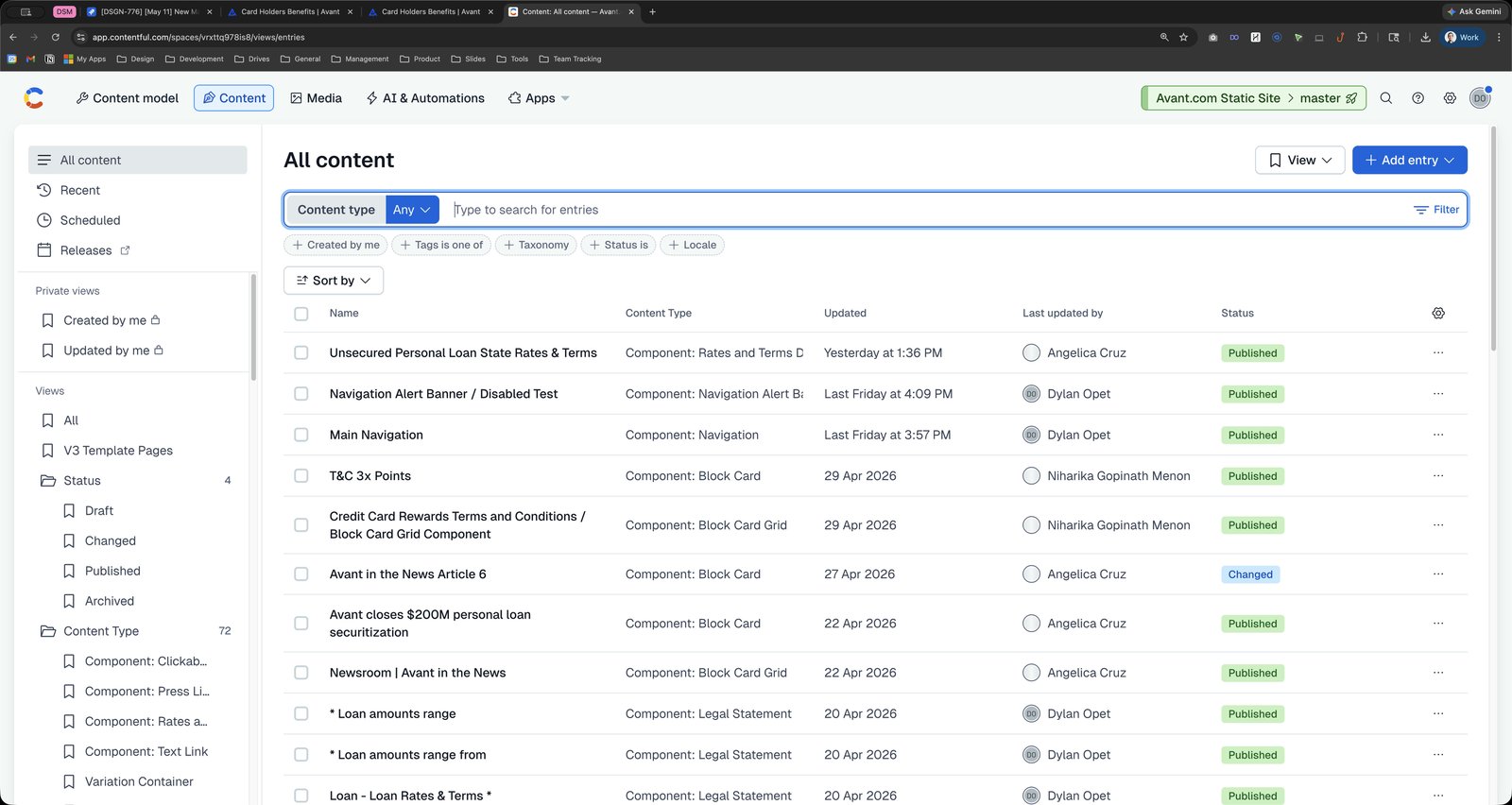1512x805 pixels.
Task: Focus the search for entries field
Action: (926, 210)
